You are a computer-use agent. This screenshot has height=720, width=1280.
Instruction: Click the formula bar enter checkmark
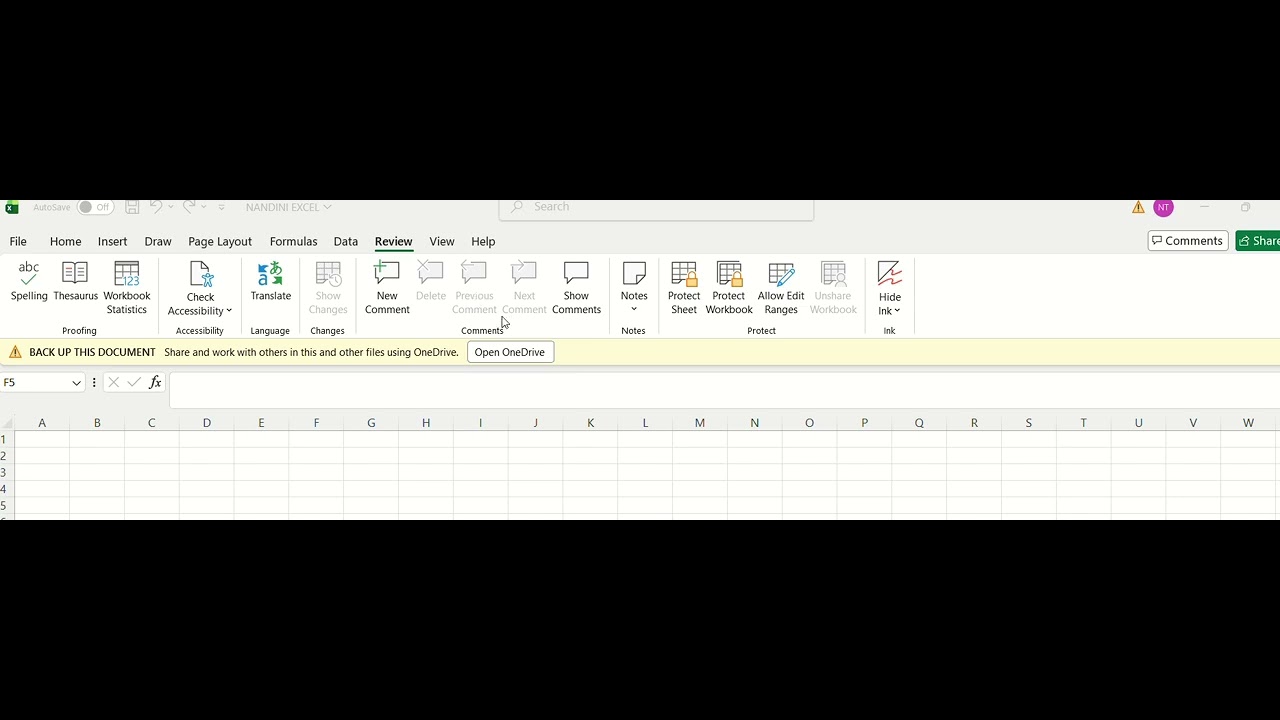click(x=134, y=382)
